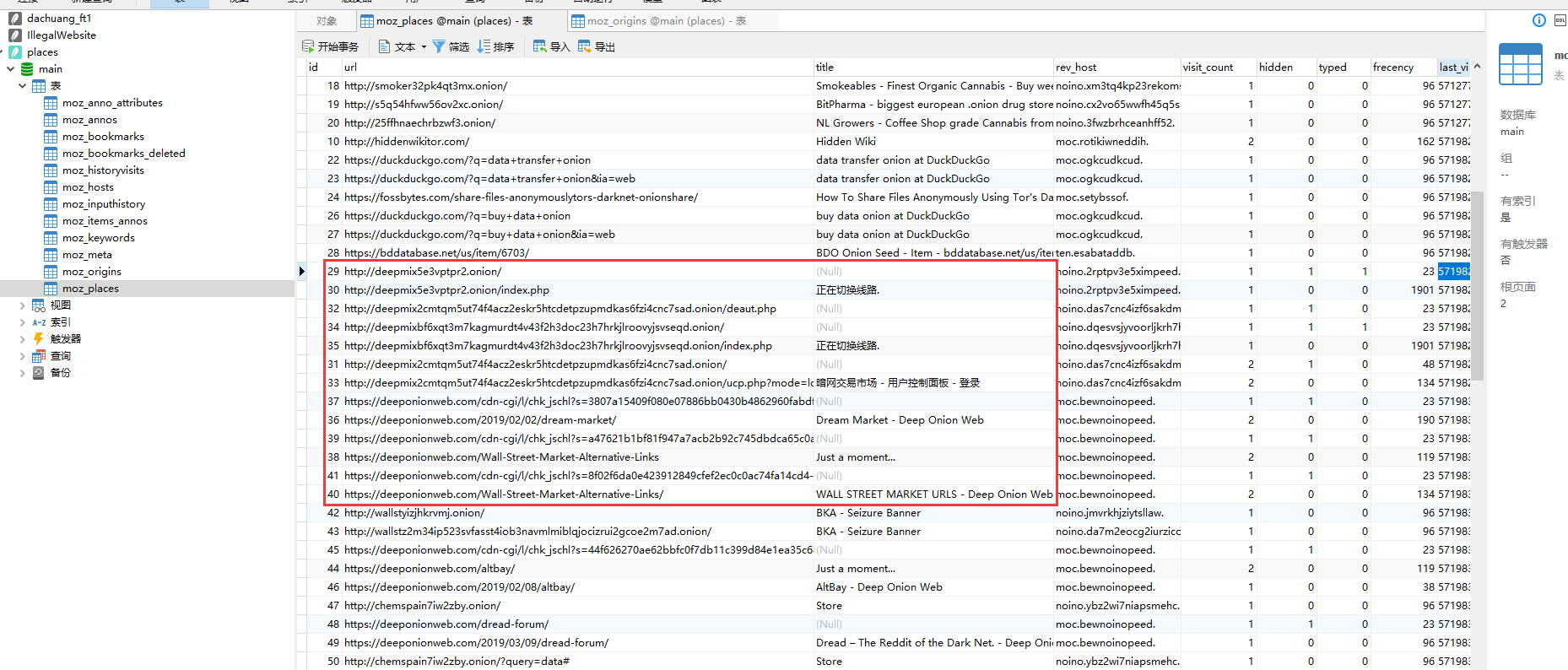Click the vertical scrollbar of the data grid
Viewport: 1568px width, 670px height.
(1477, 287)
